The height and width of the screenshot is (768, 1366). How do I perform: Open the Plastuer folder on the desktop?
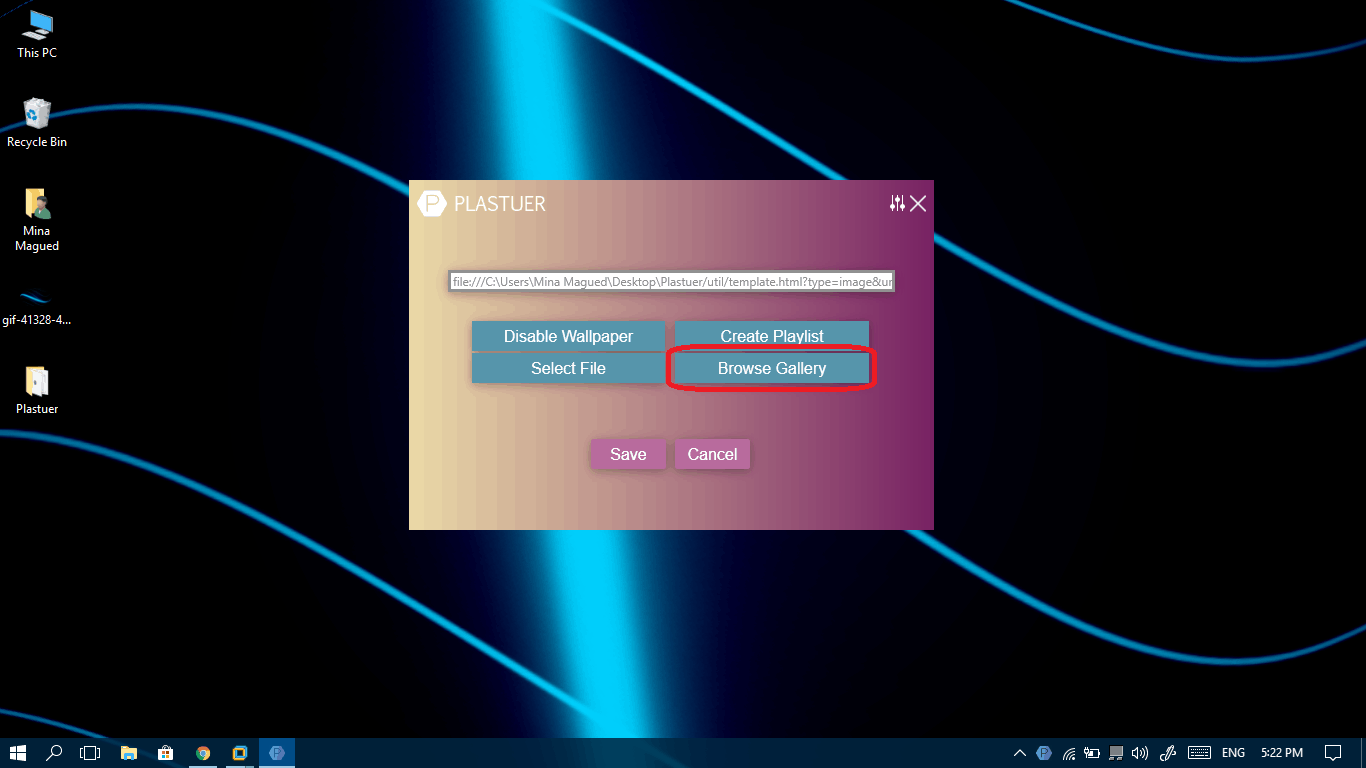coord(37,390)
